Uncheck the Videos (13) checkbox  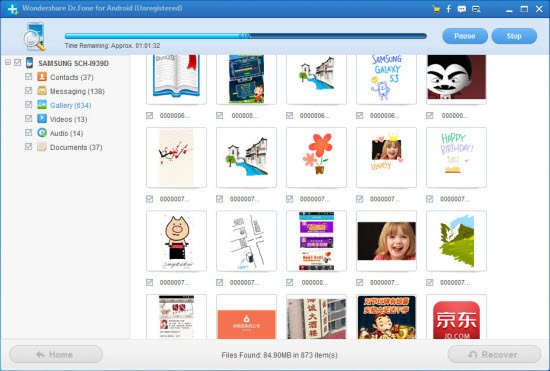pos(29,119)
